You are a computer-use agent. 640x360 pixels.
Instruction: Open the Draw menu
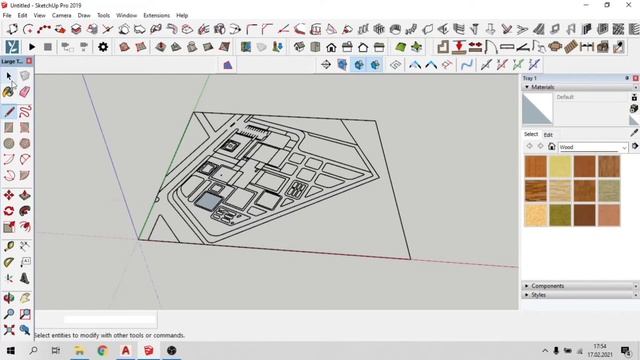(84, 16)
